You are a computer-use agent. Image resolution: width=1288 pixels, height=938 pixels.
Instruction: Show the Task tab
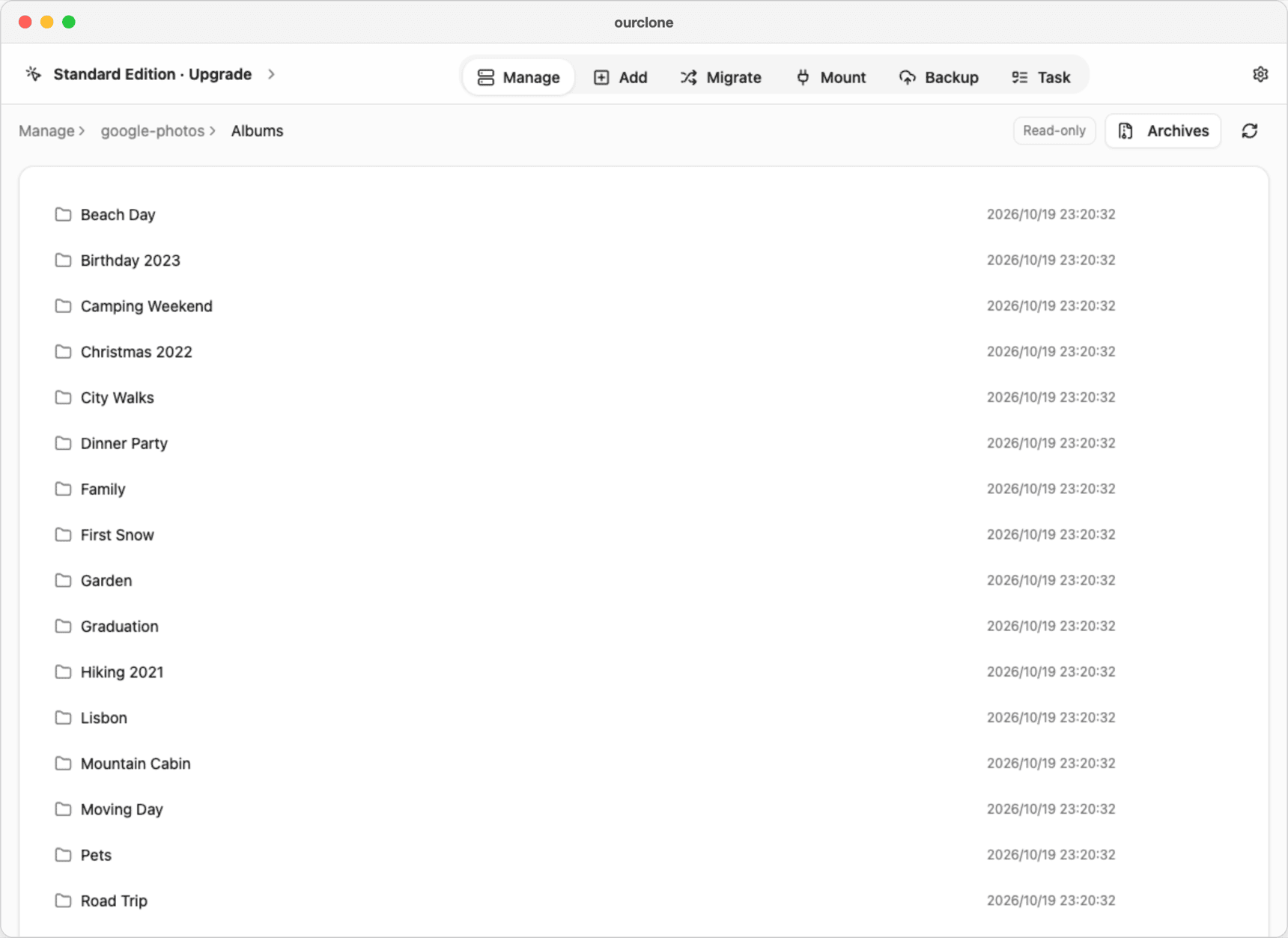(1041, 77)
